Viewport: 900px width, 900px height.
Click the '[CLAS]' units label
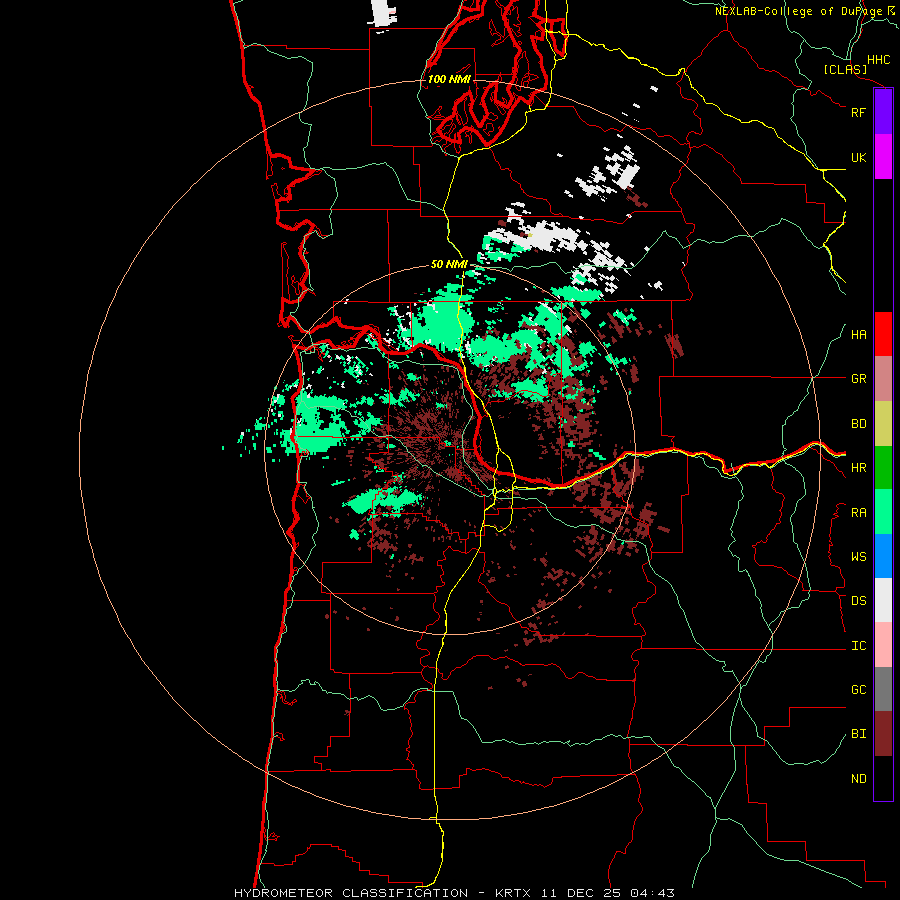[x=845, y=69]
